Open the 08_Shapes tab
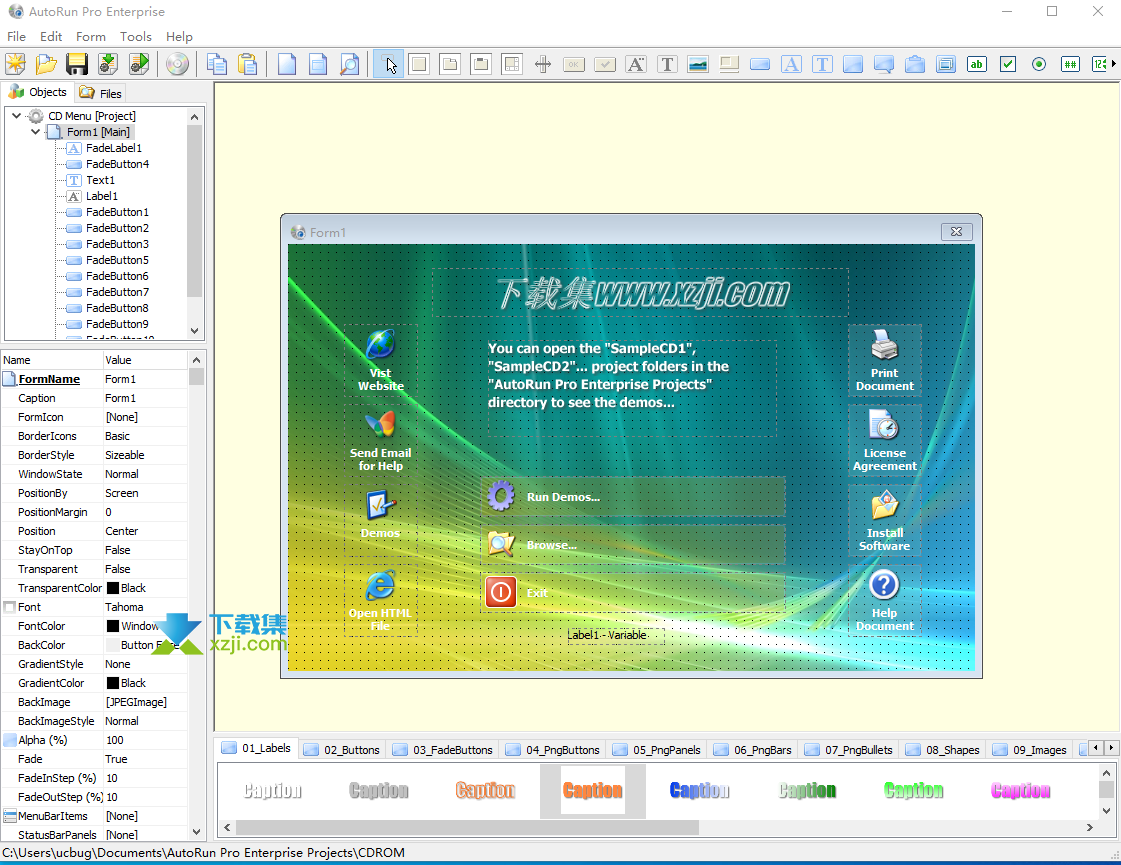This screenshot has height=865, width=1121. [942, 749]
